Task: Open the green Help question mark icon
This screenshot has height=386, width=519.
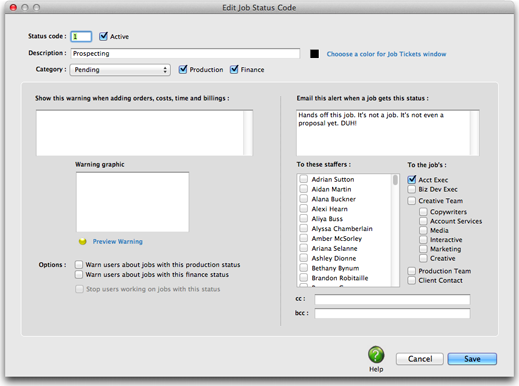Action: 376,355
